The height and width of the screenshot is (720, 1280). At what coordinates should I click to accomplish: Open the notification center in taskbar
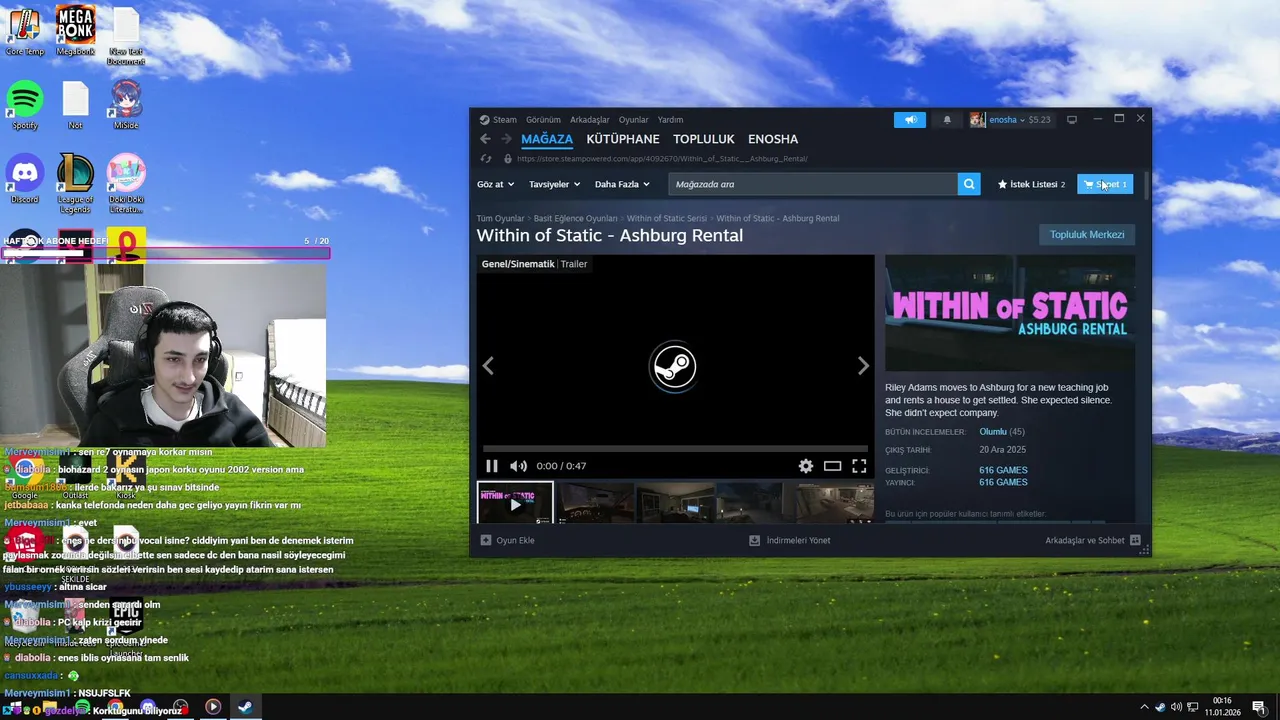(x=1258, y=707)
